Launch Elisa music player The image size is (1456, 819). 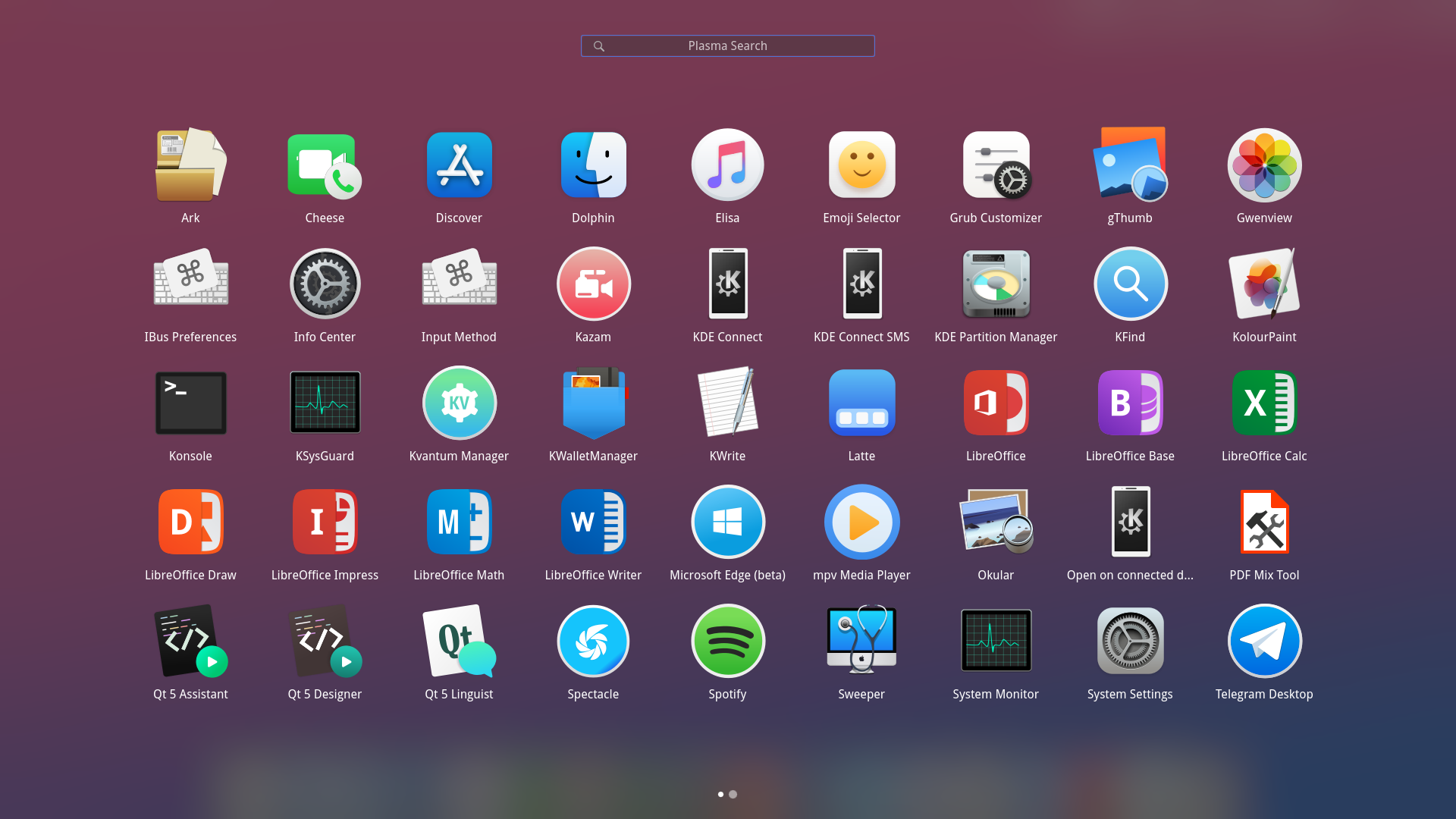coord(727,165)
